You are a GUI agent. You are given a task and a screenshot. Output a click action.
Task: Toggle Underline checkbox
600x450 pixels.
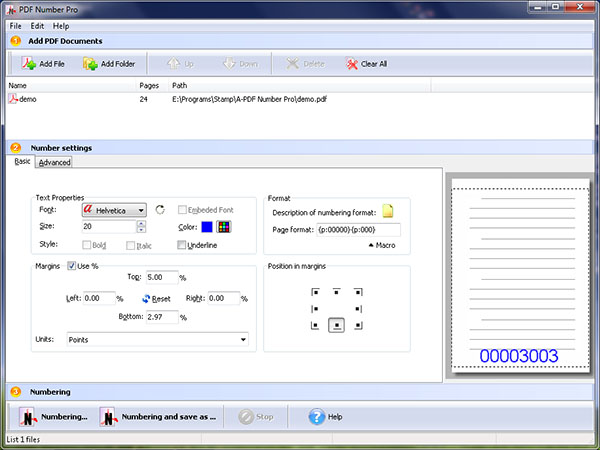click(181, 245)
